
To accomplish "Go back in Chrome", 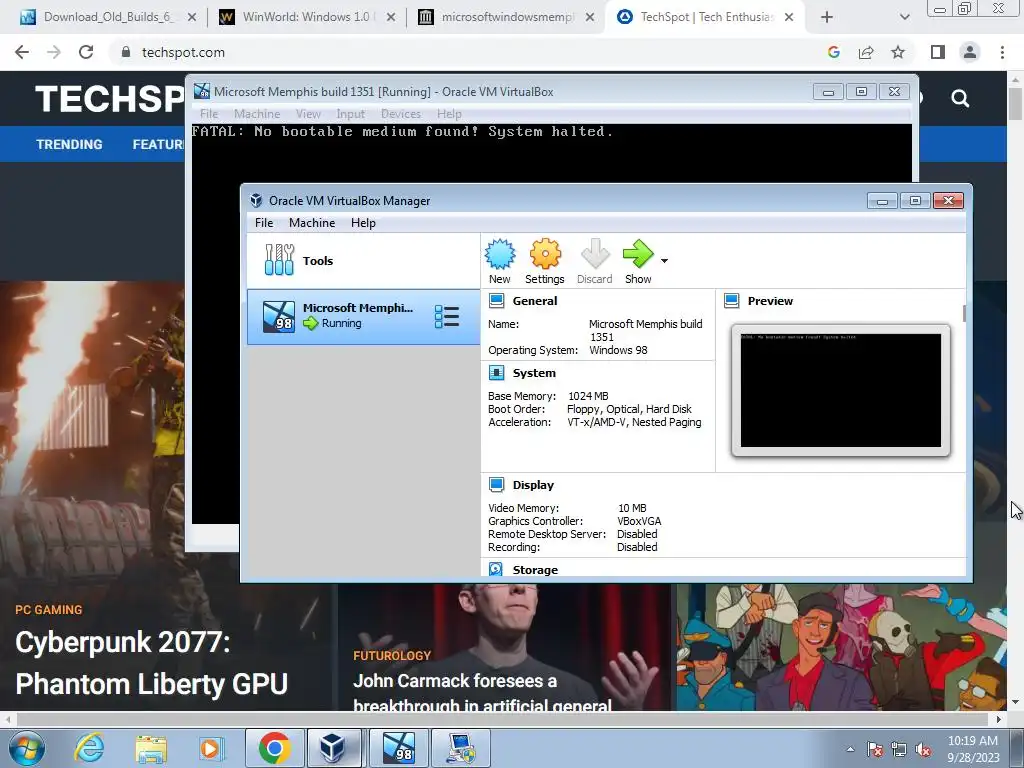I will 22,52.
